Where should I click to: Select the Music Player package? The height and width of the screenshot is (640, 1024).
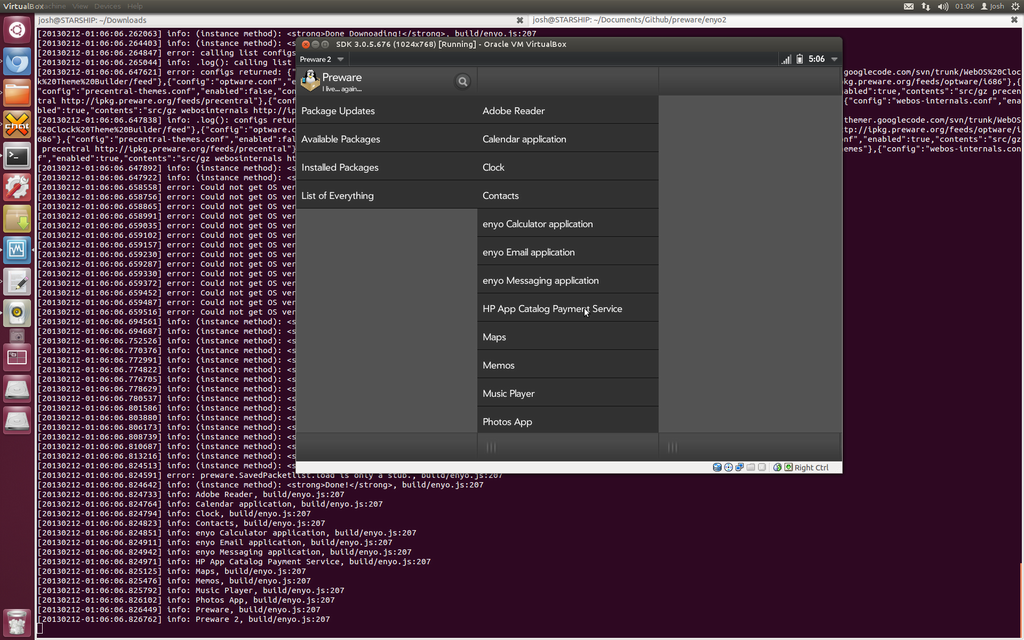pos(508,394)
